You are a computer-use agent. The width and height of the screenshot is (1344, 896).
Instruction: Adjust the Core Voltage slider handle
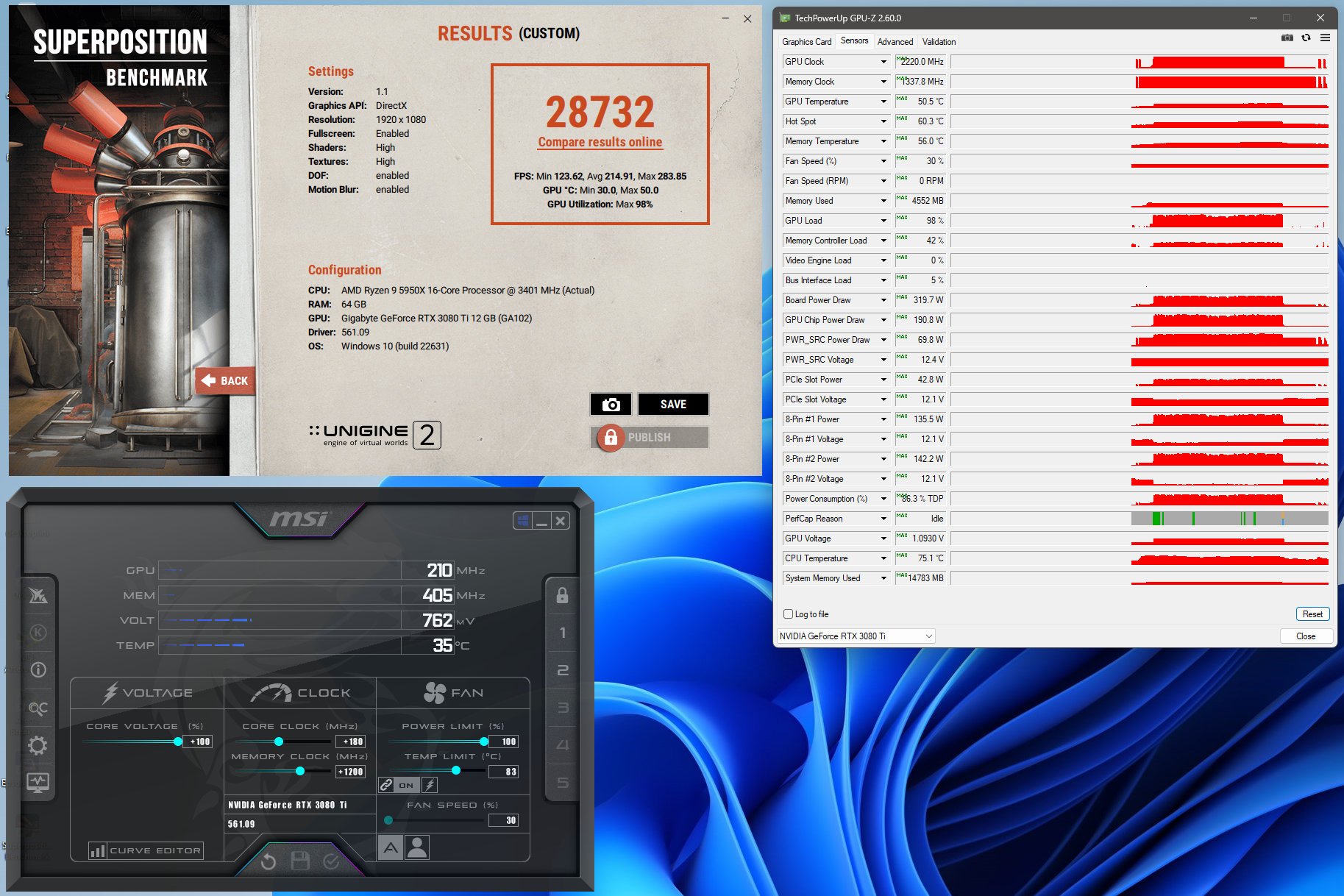coord(178,742)
